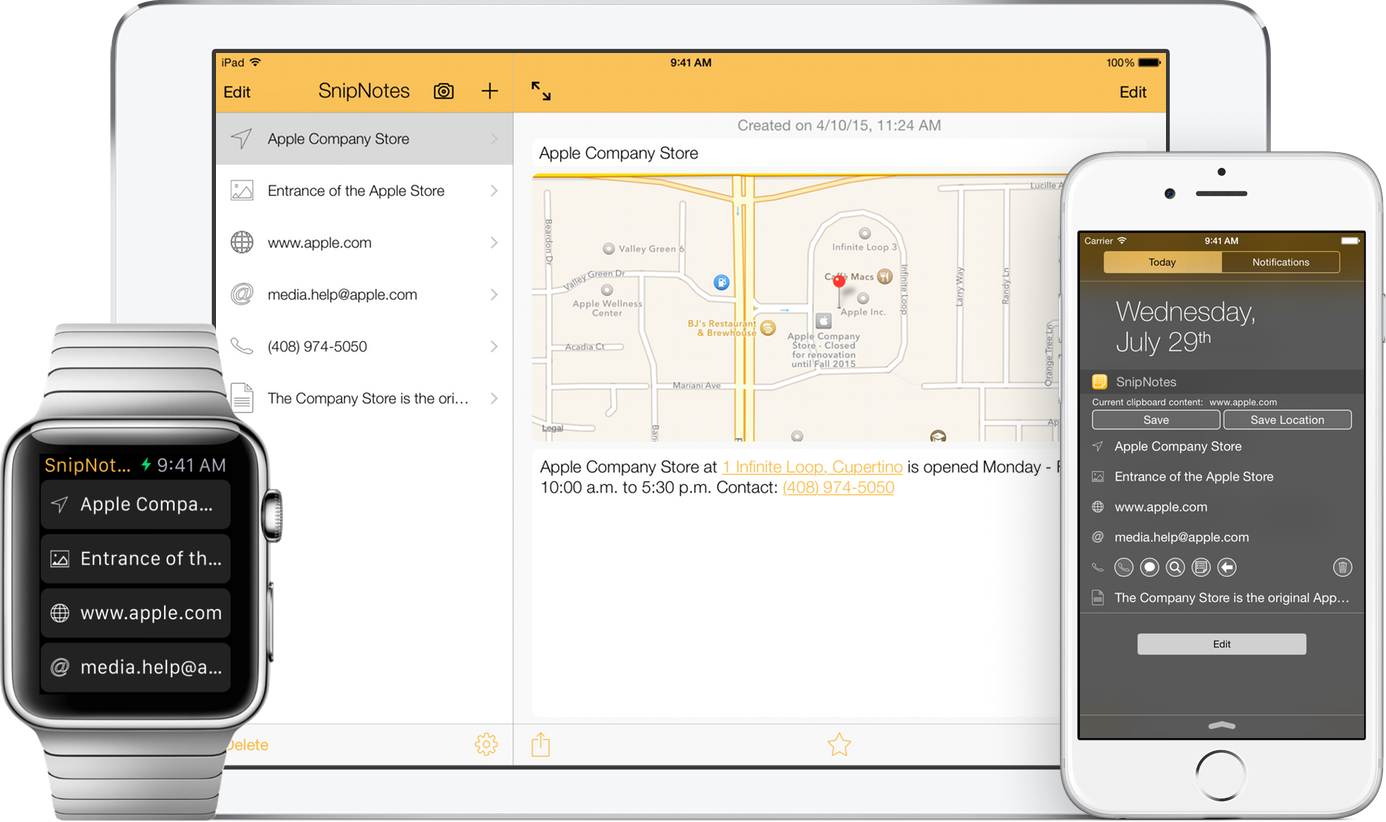Viewport: 1386px width, 822px height.
Task: Switch to Notifications tab on iPhone
Action: tap(1280, 262)
